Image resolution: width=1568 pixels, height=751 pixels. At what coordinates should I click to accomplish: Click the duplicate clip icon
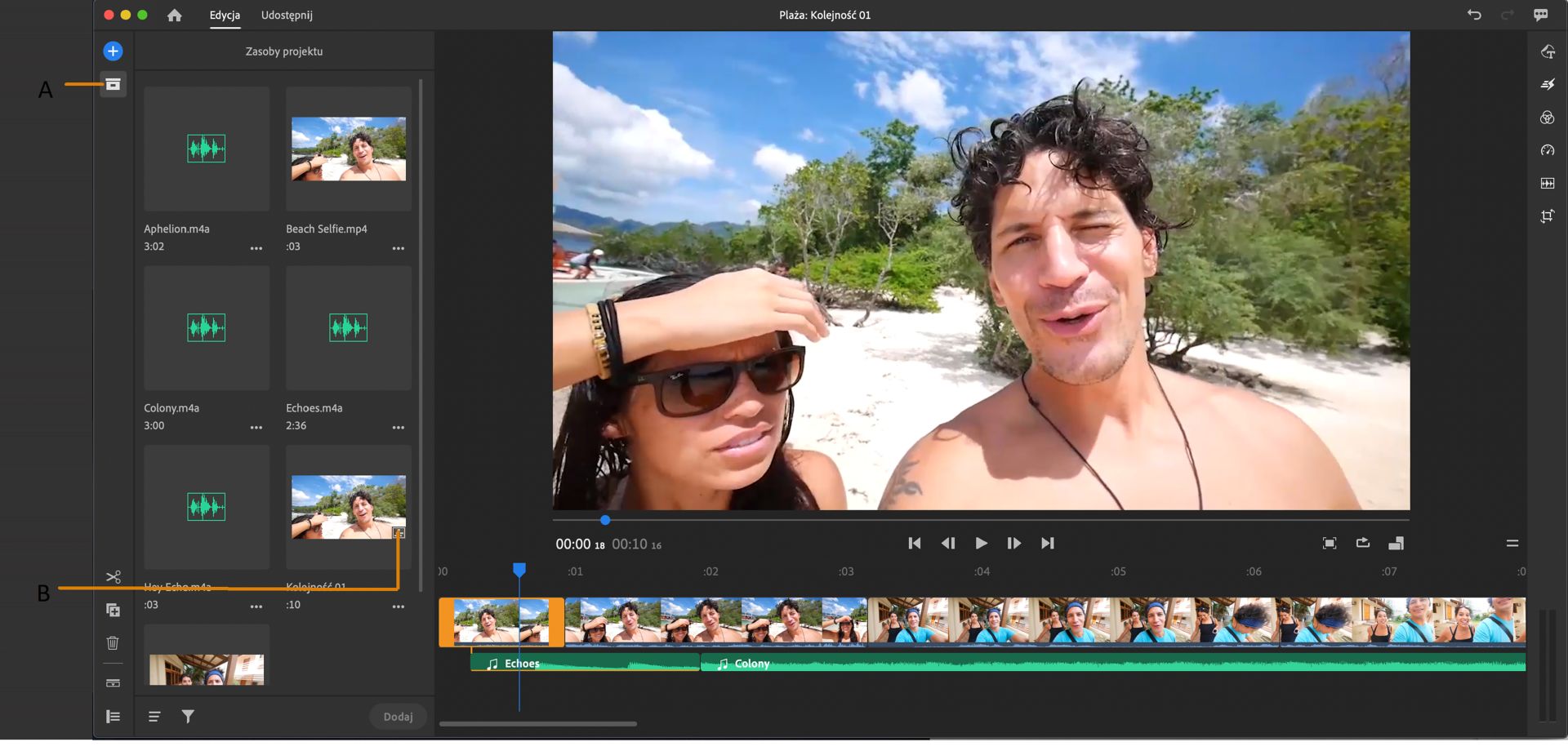pos(113,610)
